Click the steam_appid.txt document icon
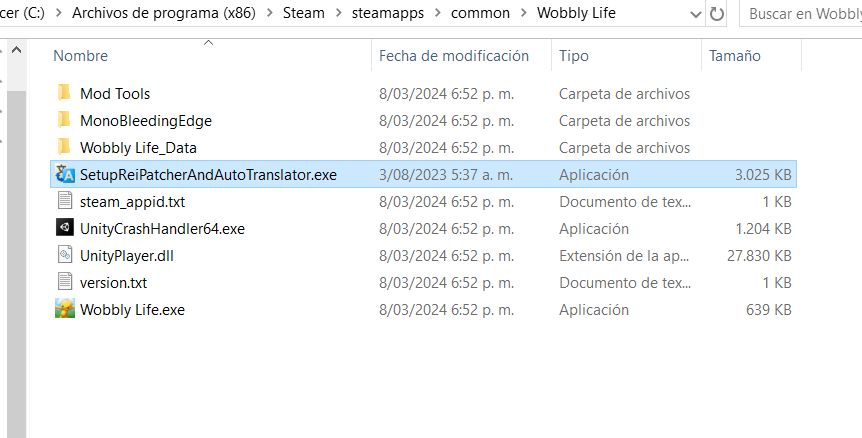This screenshot has width=862, height=438. (65, 201)
